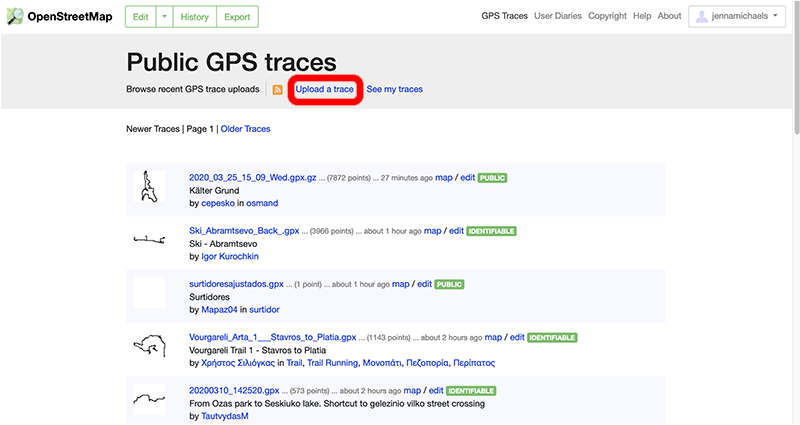Viewport: 800px width, 425px height.
Task: Open User Diaries page
Action: [558, 16]
